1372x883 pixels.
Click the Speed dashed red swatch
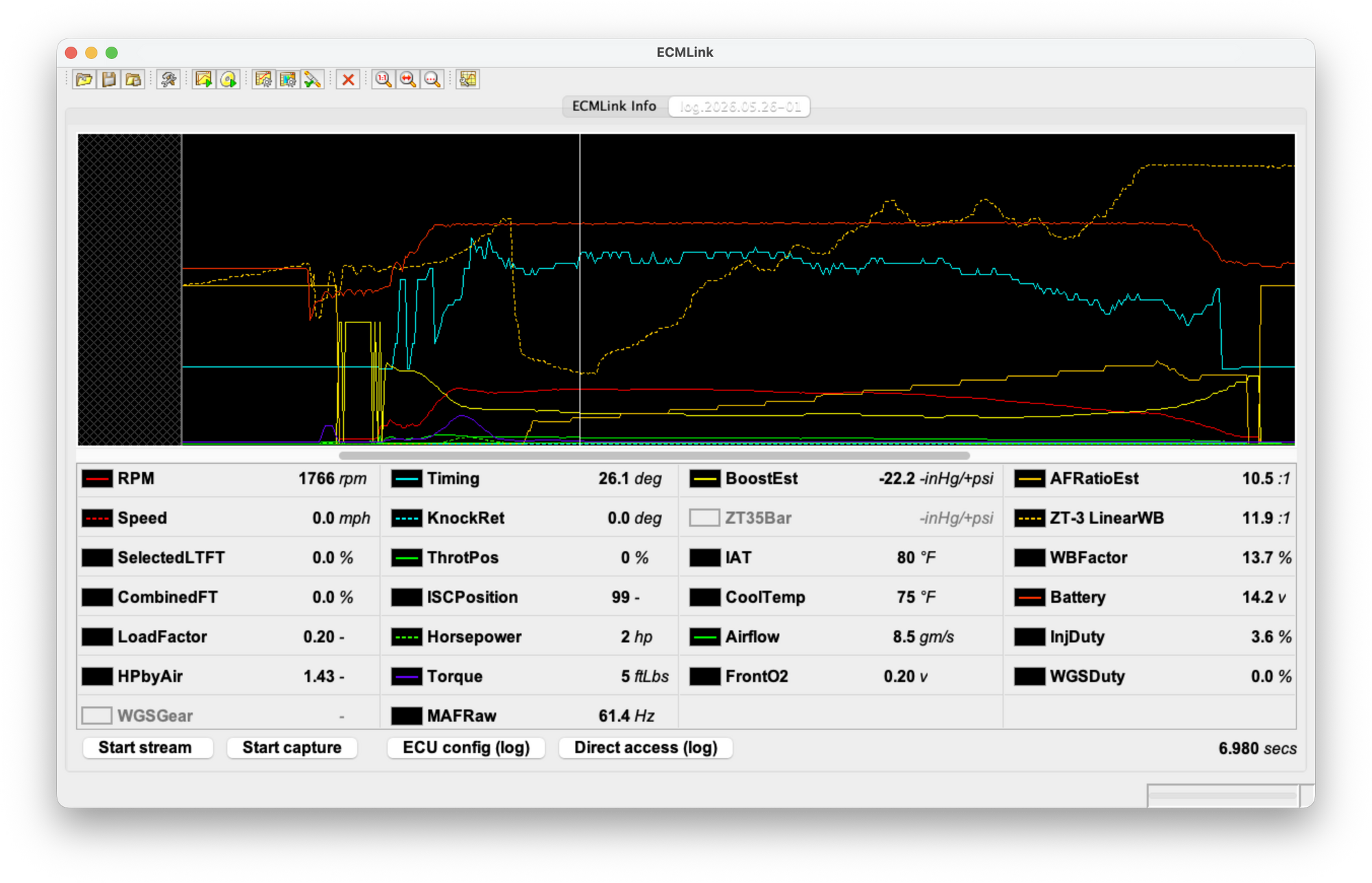[x=97, y=518]
